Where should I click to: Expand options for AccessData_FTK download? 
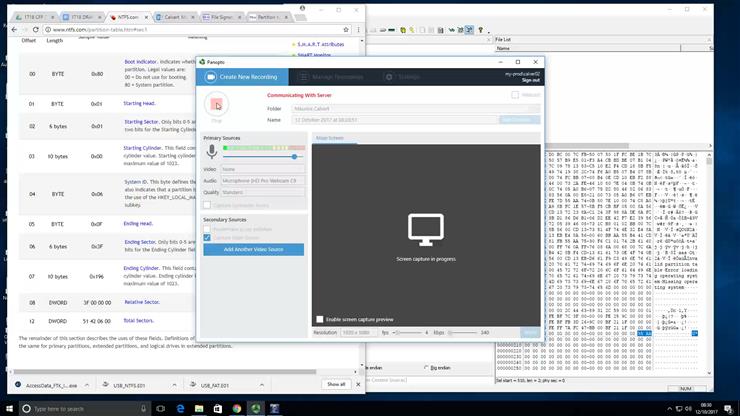[x=87, y=385]
